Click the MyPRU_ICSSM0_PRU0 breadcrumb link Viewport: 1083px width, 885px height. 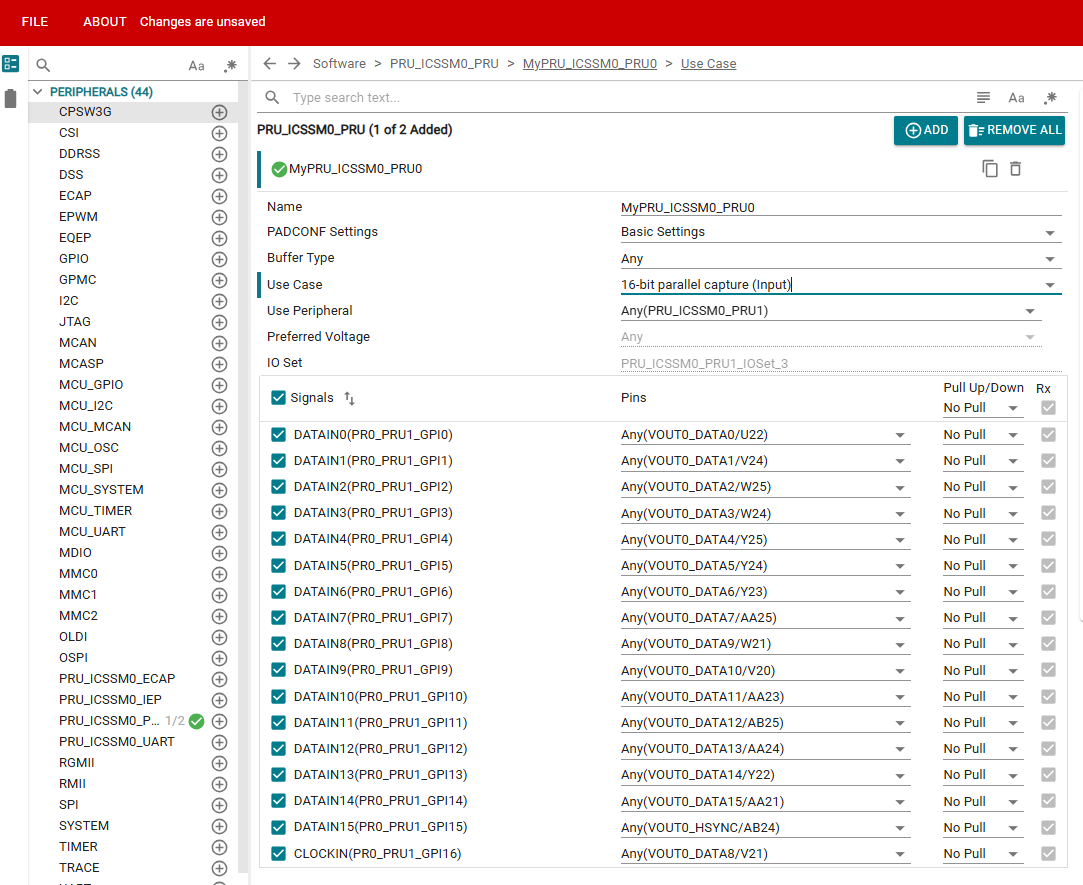[590, 64]
